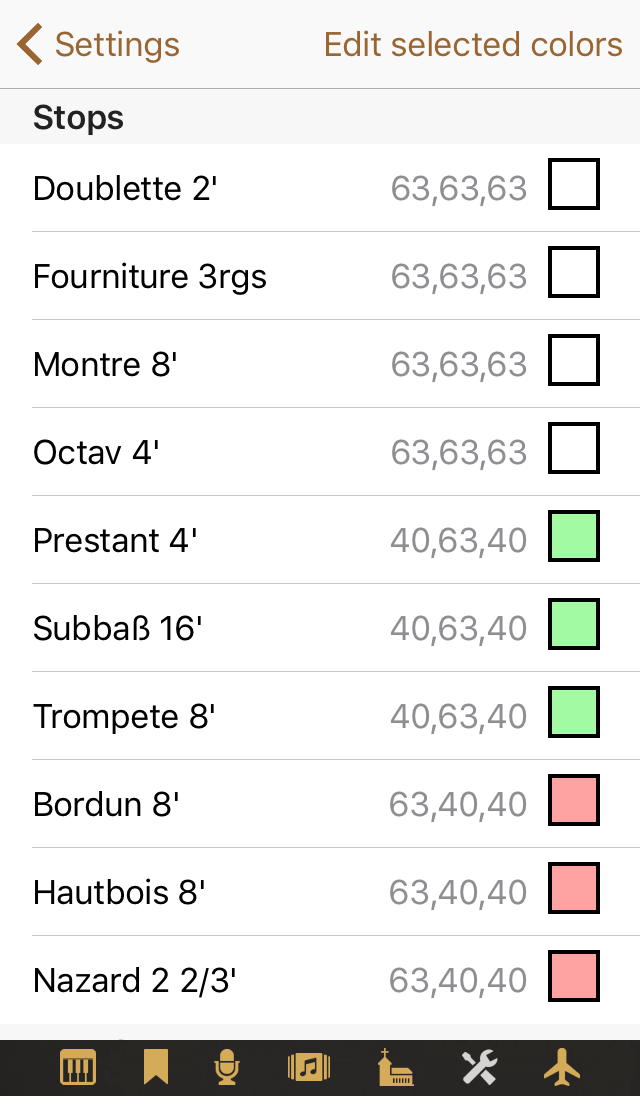Tap the microphone recording icon

coord(228,1068)
